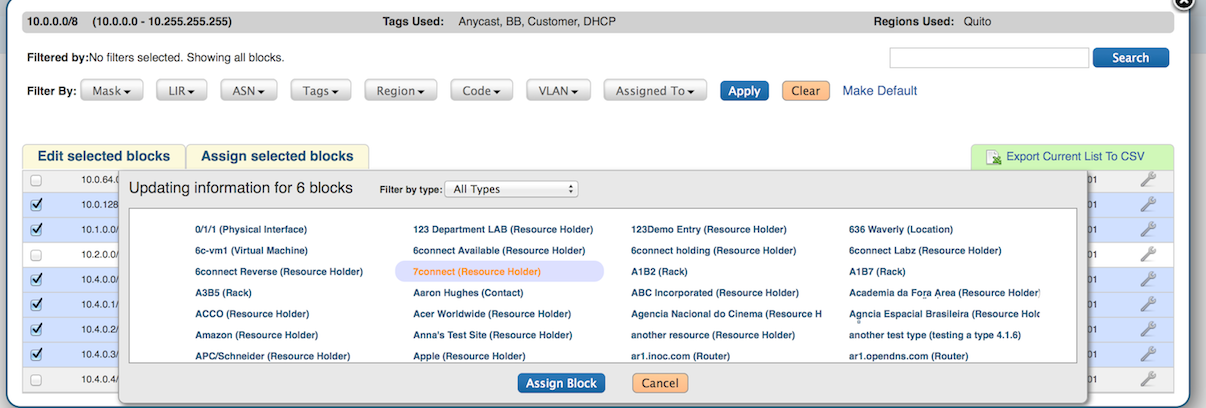Select the Assign selected blocks tab
This screenshot has width=1206, height=408.
tap(277, 156)
